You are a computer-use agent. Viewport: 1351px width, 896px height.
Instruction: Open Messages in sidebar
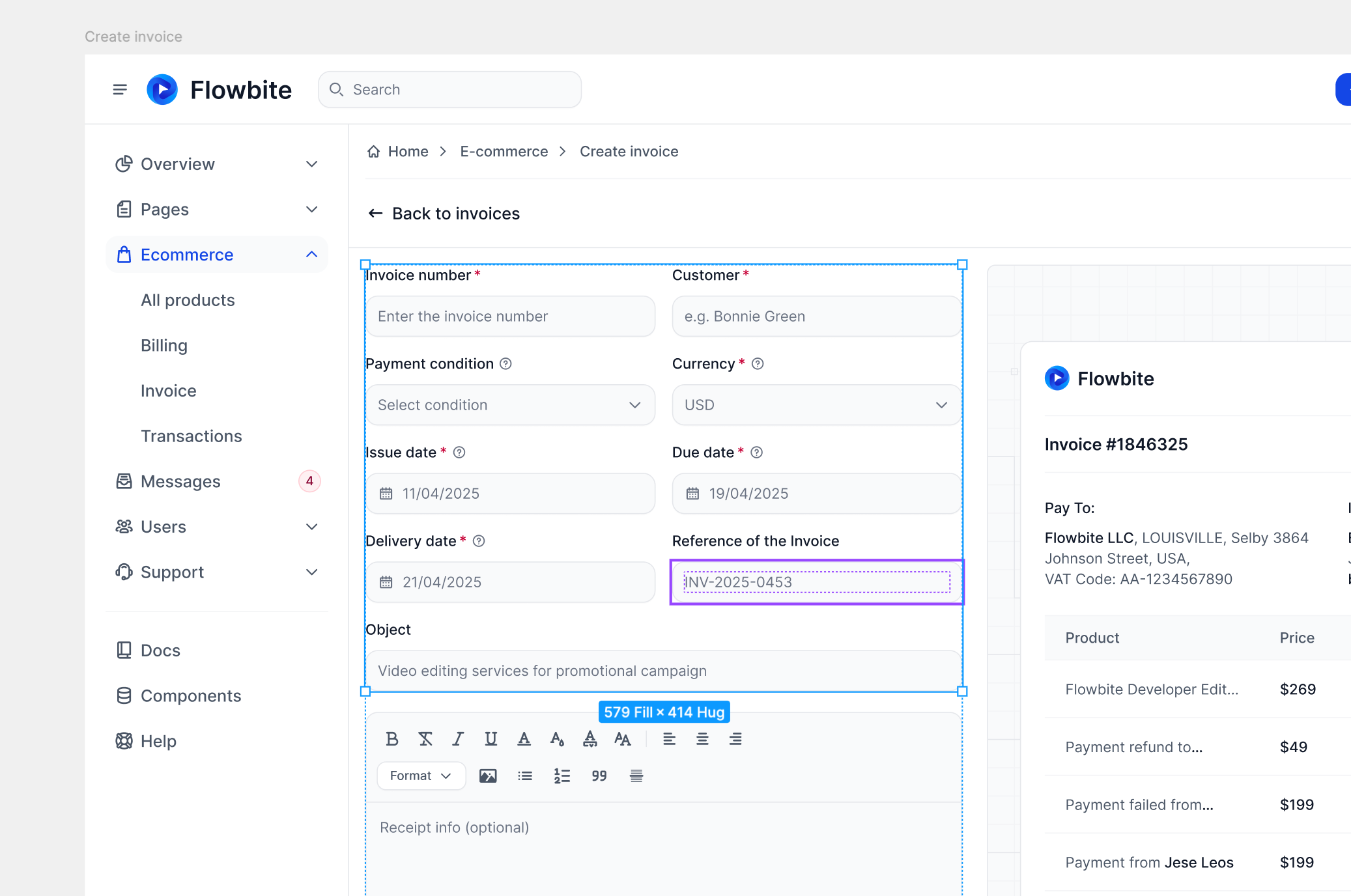tap(216, 481)
